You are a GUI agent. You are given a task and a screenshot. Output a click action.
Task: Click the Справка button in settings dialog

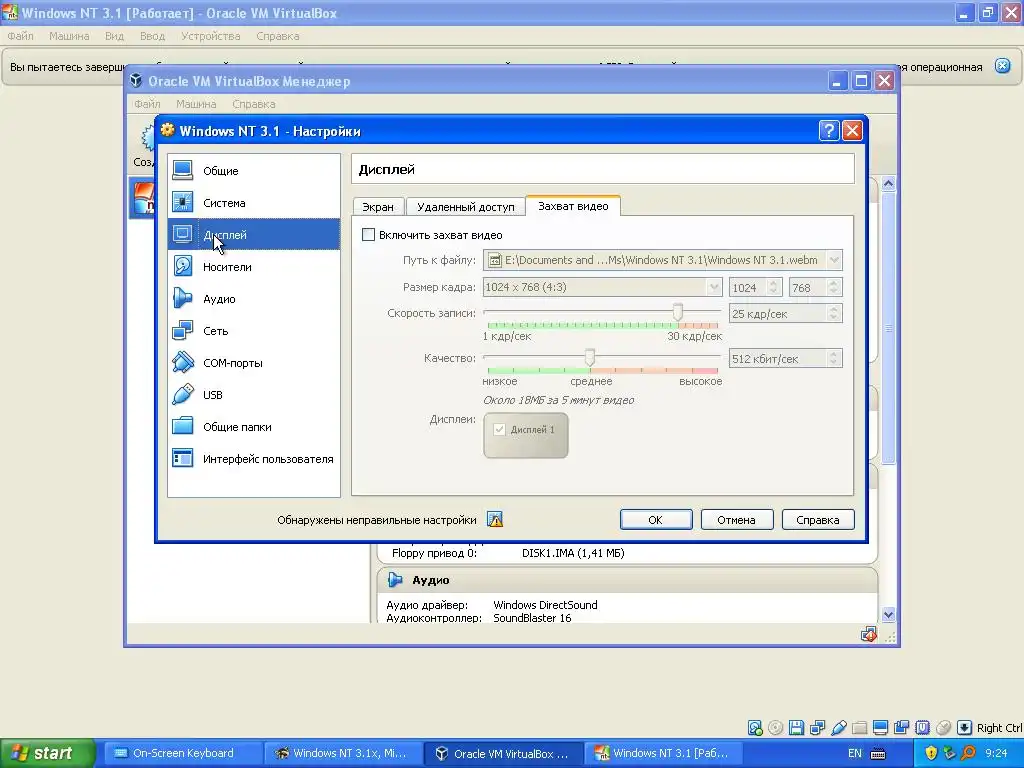(818, 520)
